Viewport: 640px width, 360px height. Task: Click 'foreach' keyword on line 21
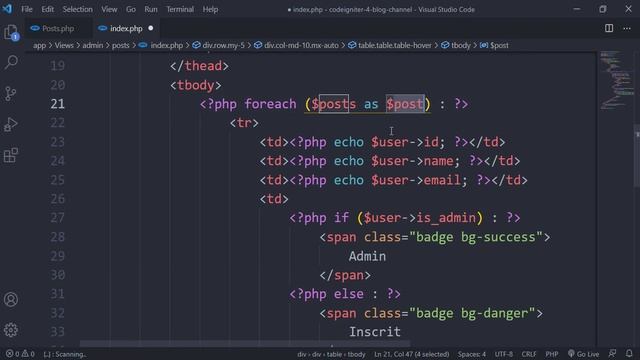[271, 104]
